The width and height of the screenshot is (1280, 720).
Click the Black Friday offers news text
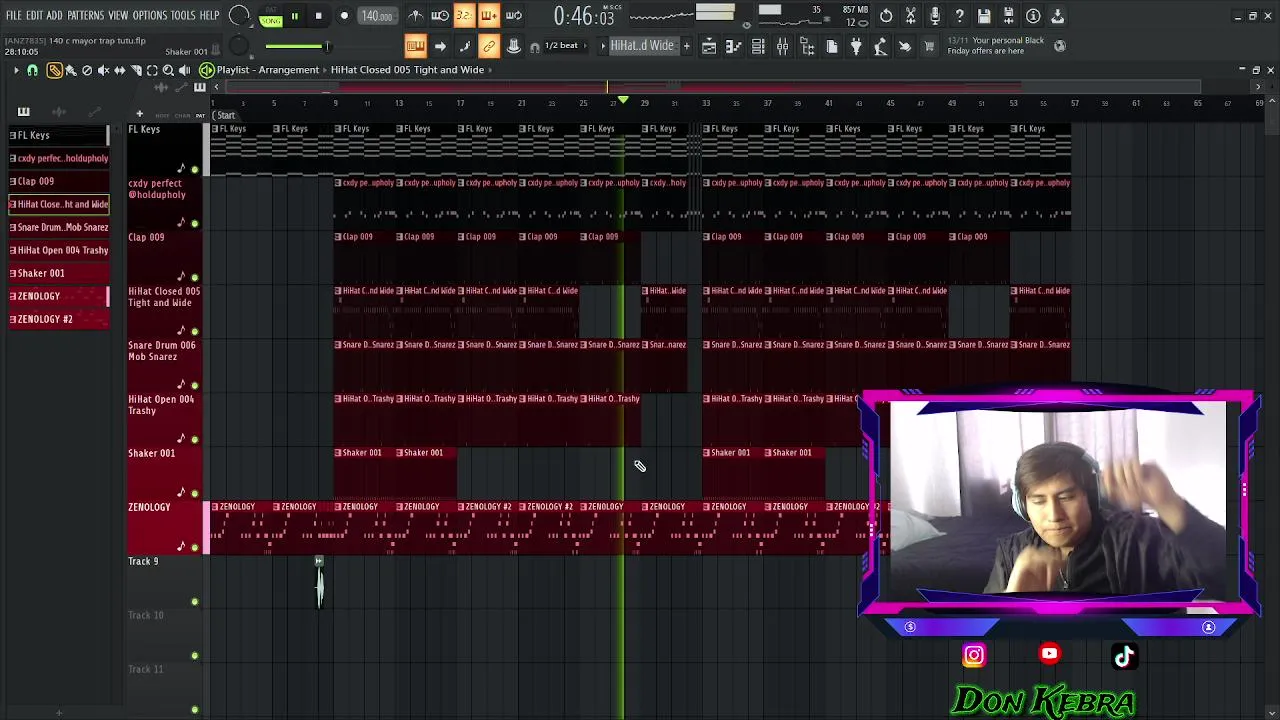coord(996,46)
